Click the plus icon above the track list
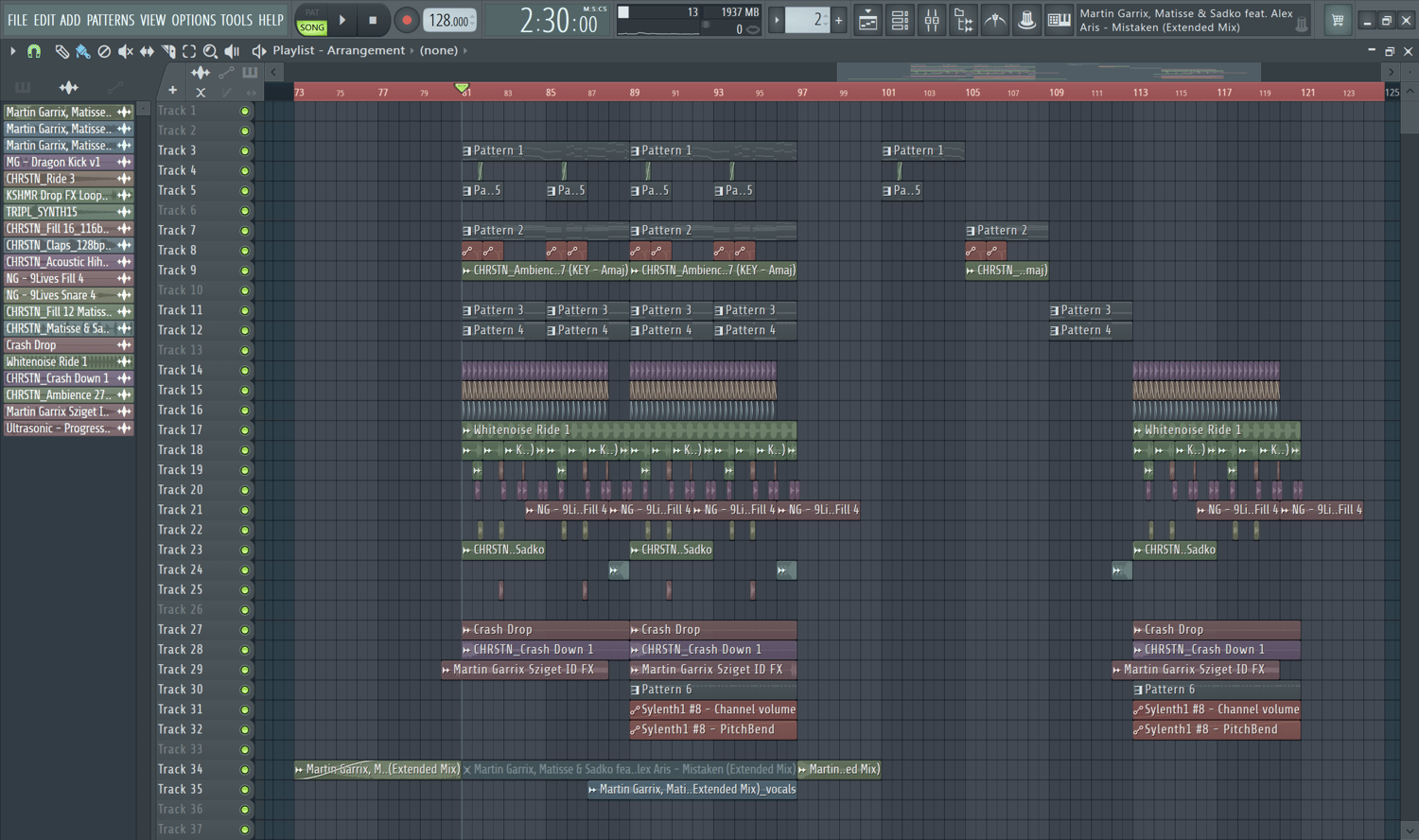This screenshot has width=1419, height=840. (173, 91)
